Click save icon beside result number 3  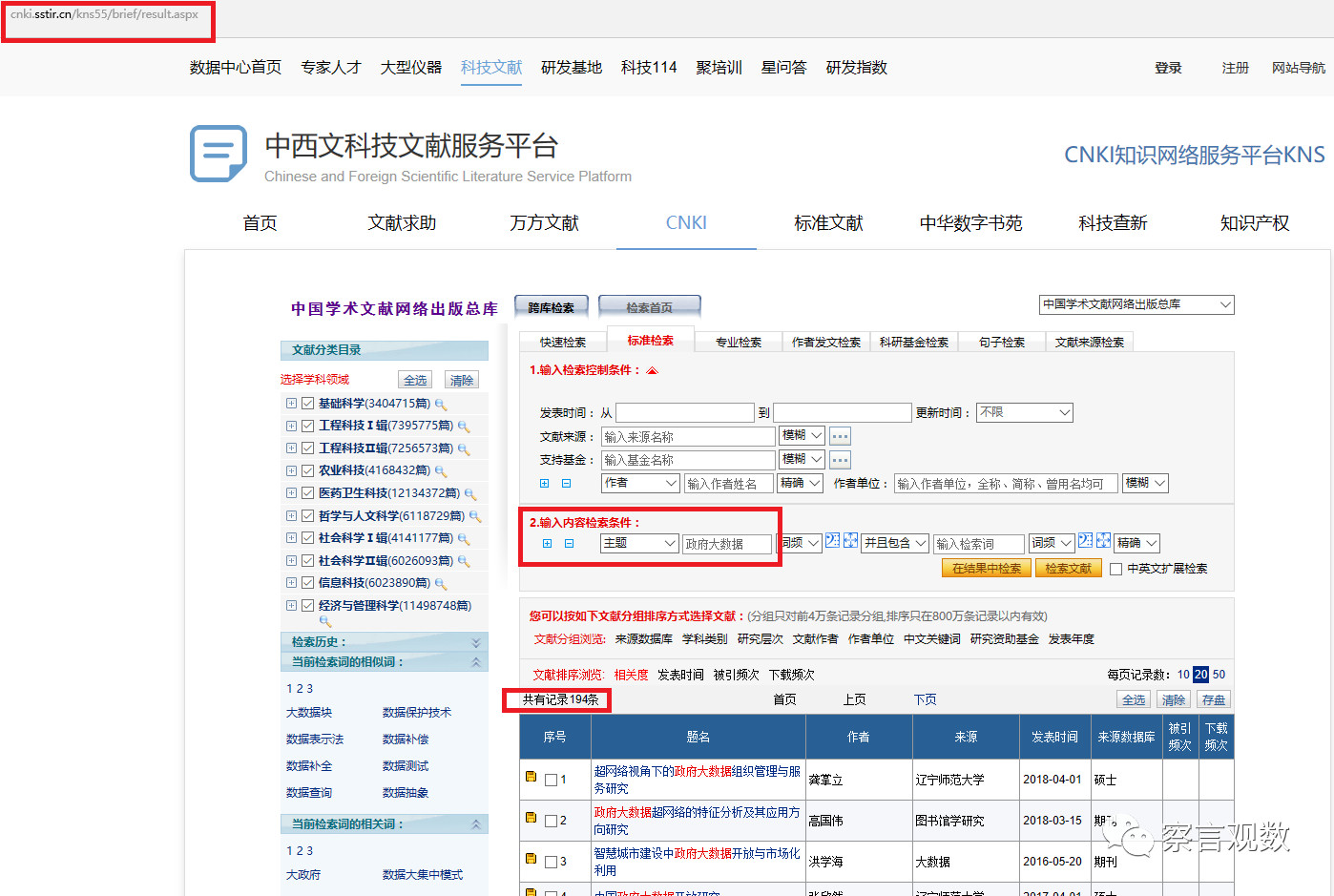(531, 859)
